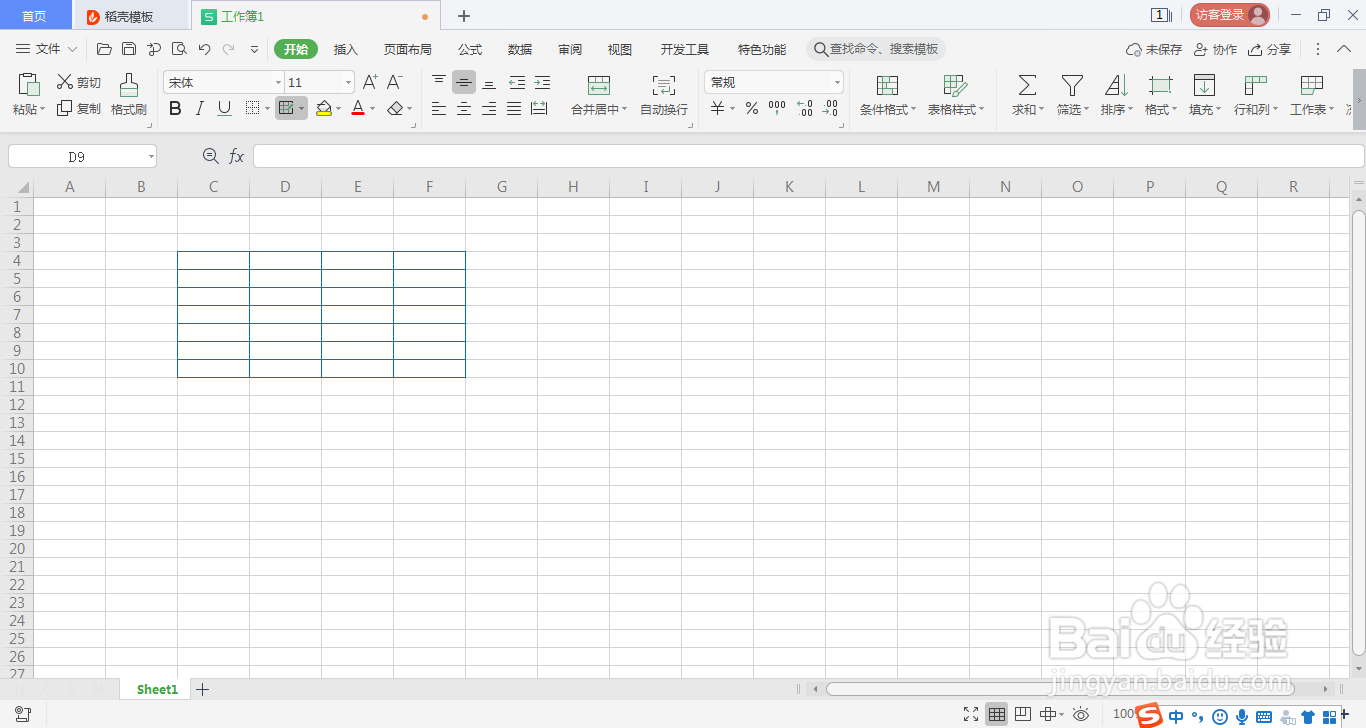Toggle Wrap text (自动换行)

coord(664,95)
